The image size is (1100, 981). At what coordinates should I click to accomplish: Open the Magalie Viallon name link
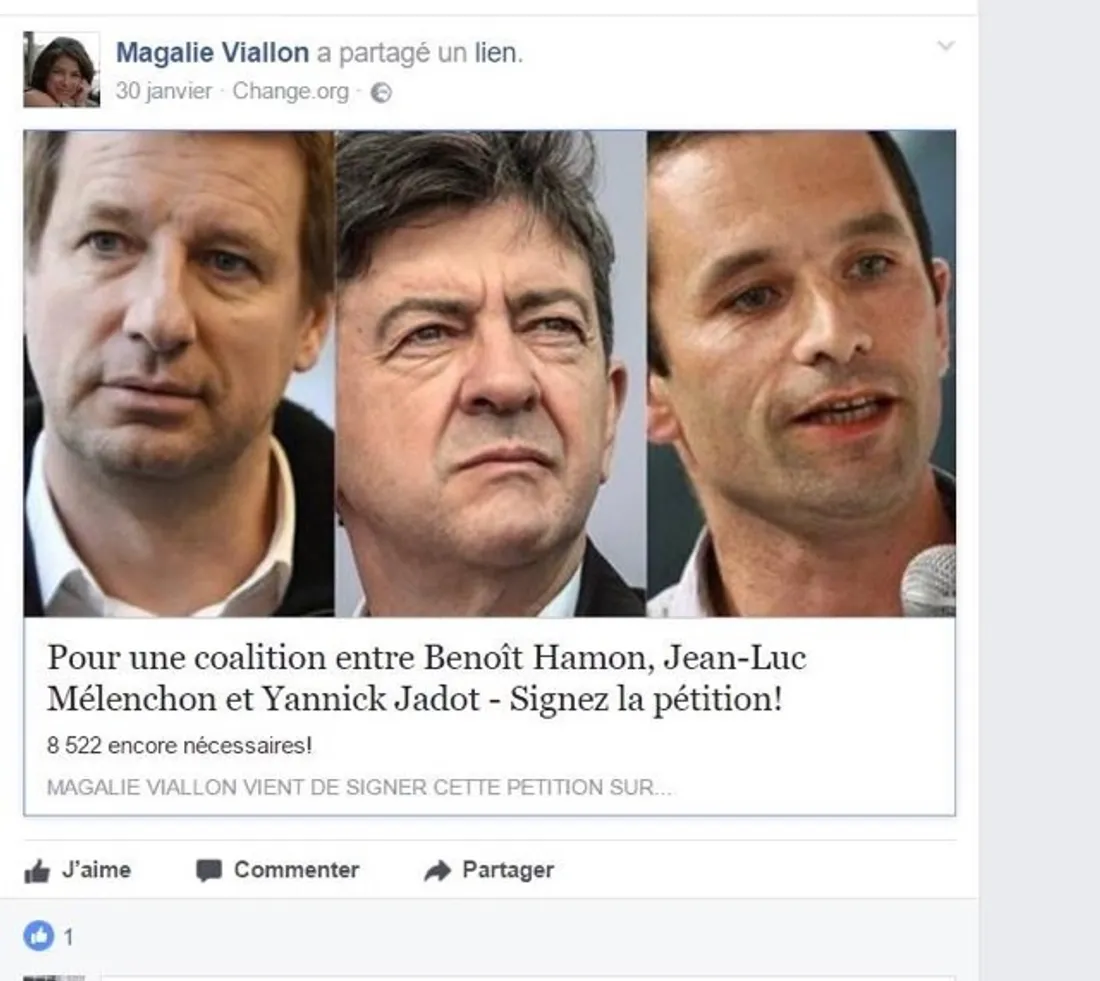(x=212, y=53)
